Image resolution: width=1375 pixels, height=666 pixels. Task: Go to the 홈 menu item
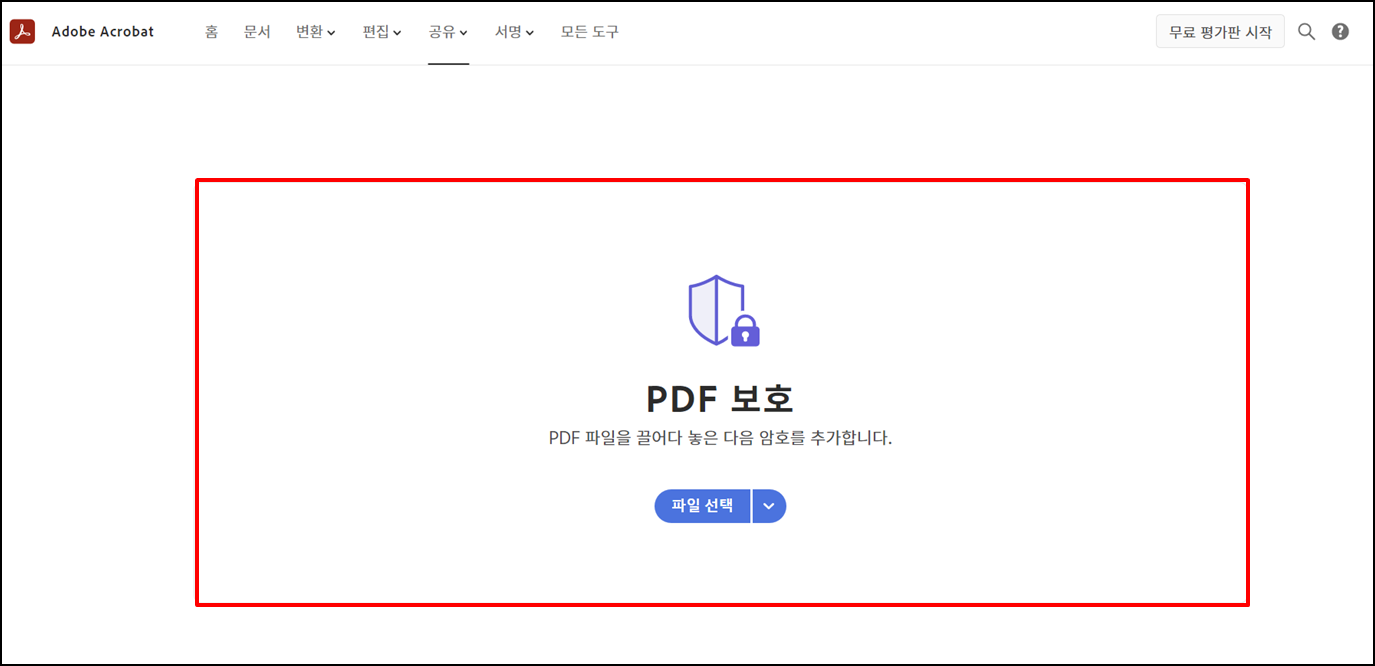click(211, 31)
